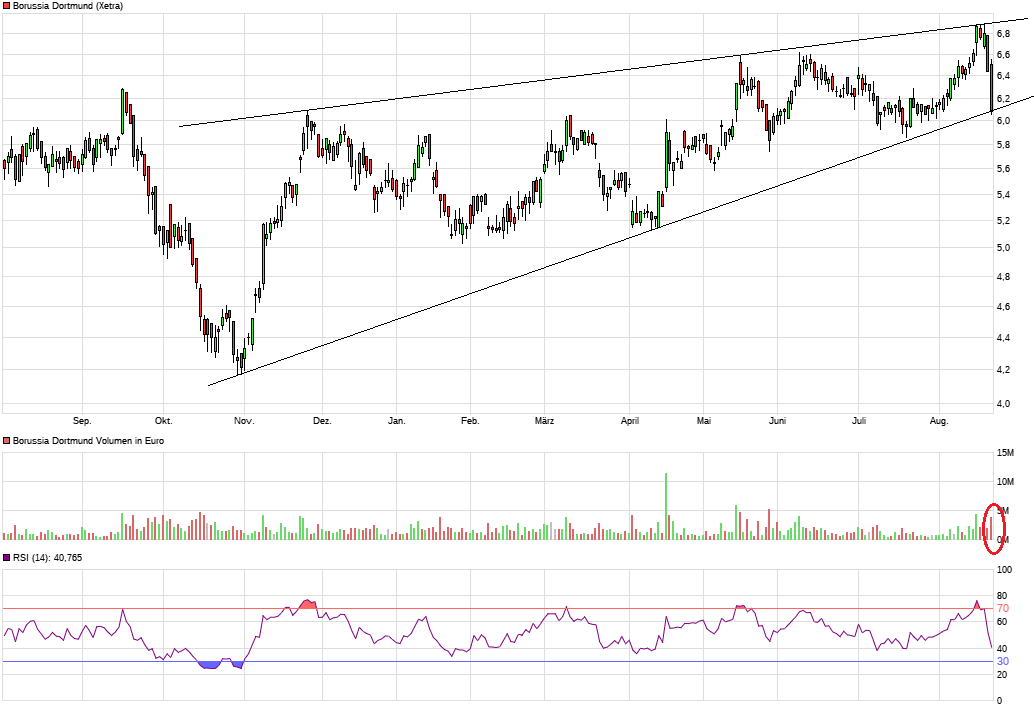Click the 'Borussia Dortmund (Xetra)' chart title
Image resolution: width=1034 pixels, height=712 pixels.
(68, 6)
